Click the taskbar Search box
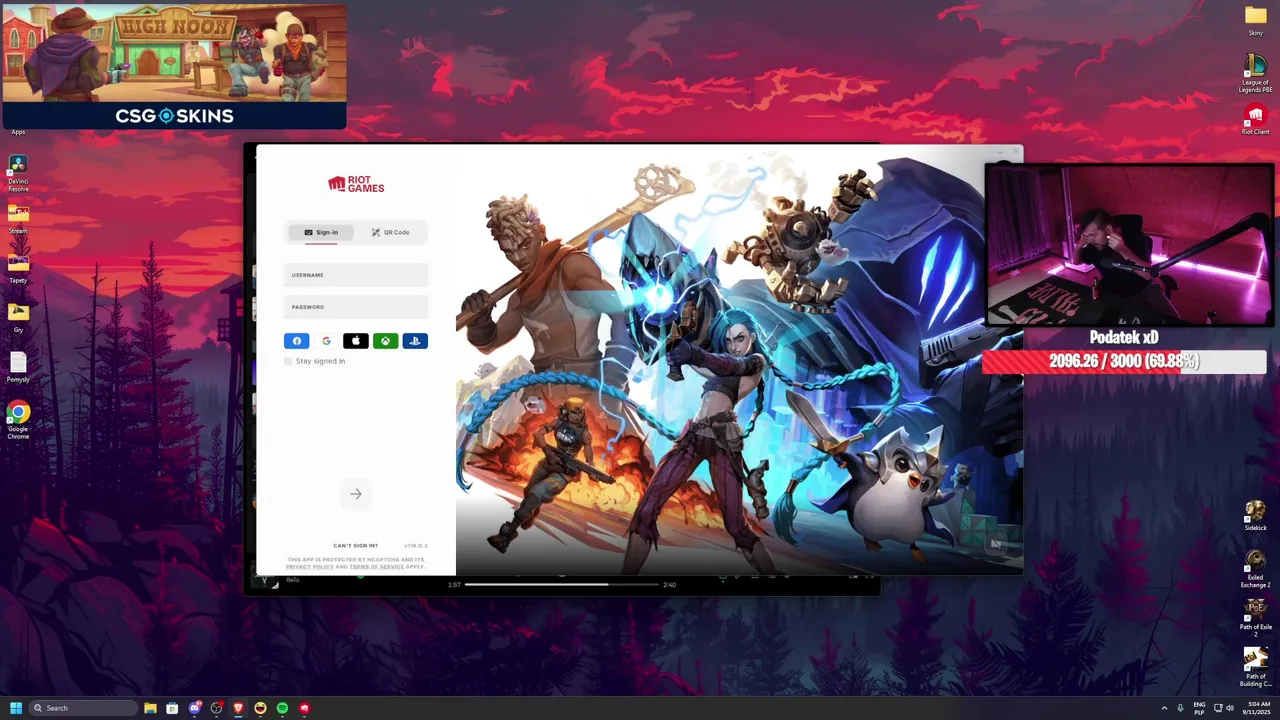 point(82,708)
